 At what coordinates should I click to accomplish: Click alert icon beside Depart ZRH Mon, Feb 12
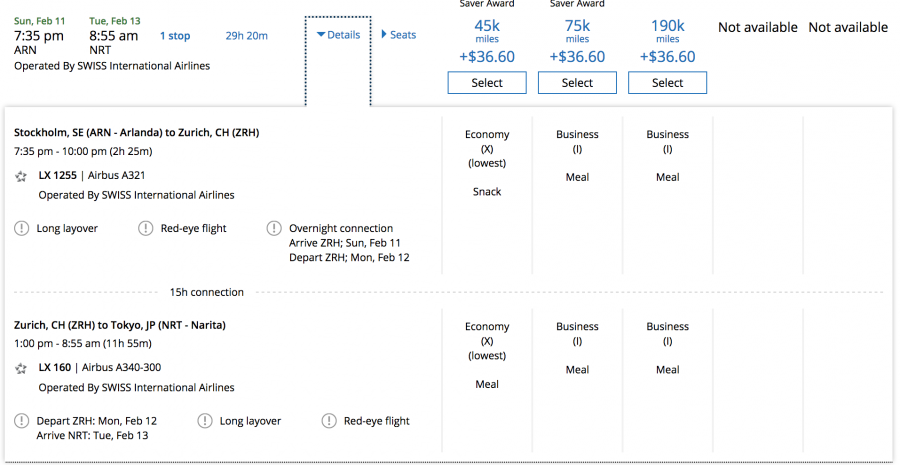point(21,421)
